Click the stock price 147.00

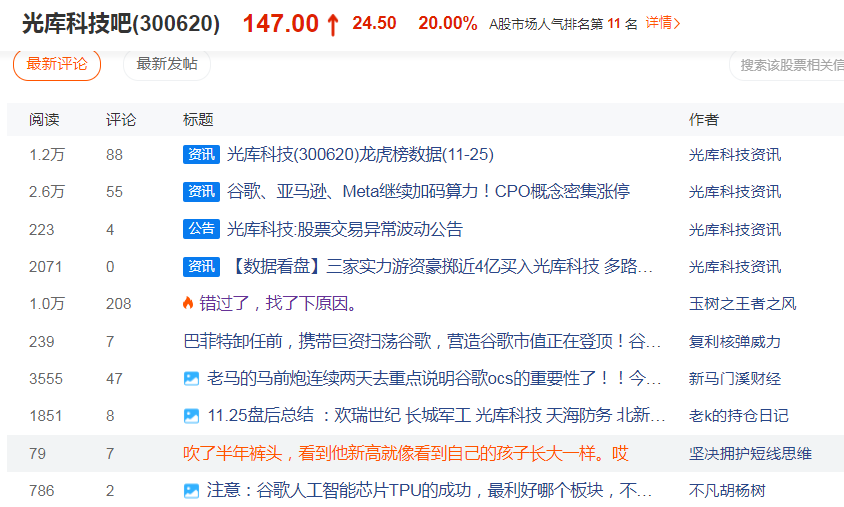coord(280,24)
